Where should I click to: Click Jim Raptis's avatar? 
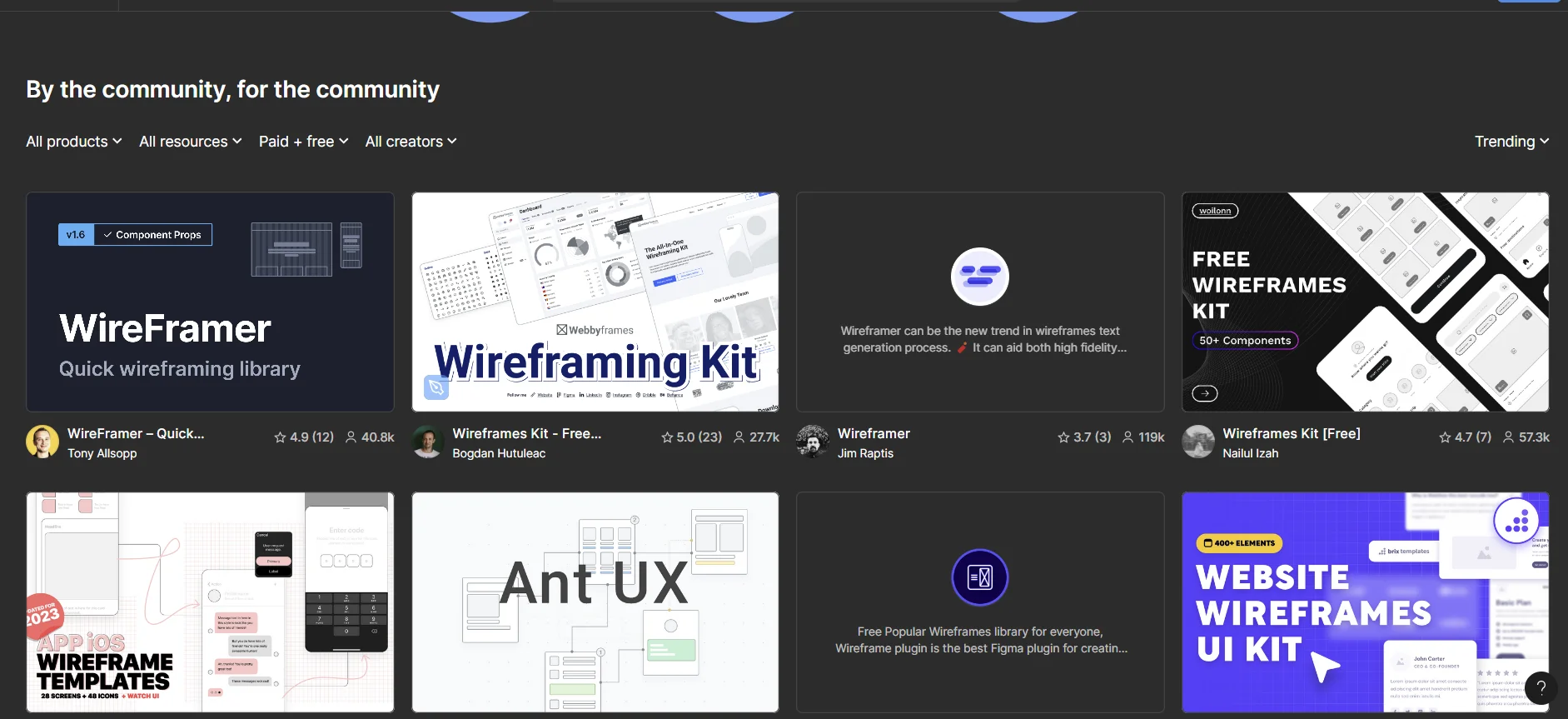pos(813,442)
